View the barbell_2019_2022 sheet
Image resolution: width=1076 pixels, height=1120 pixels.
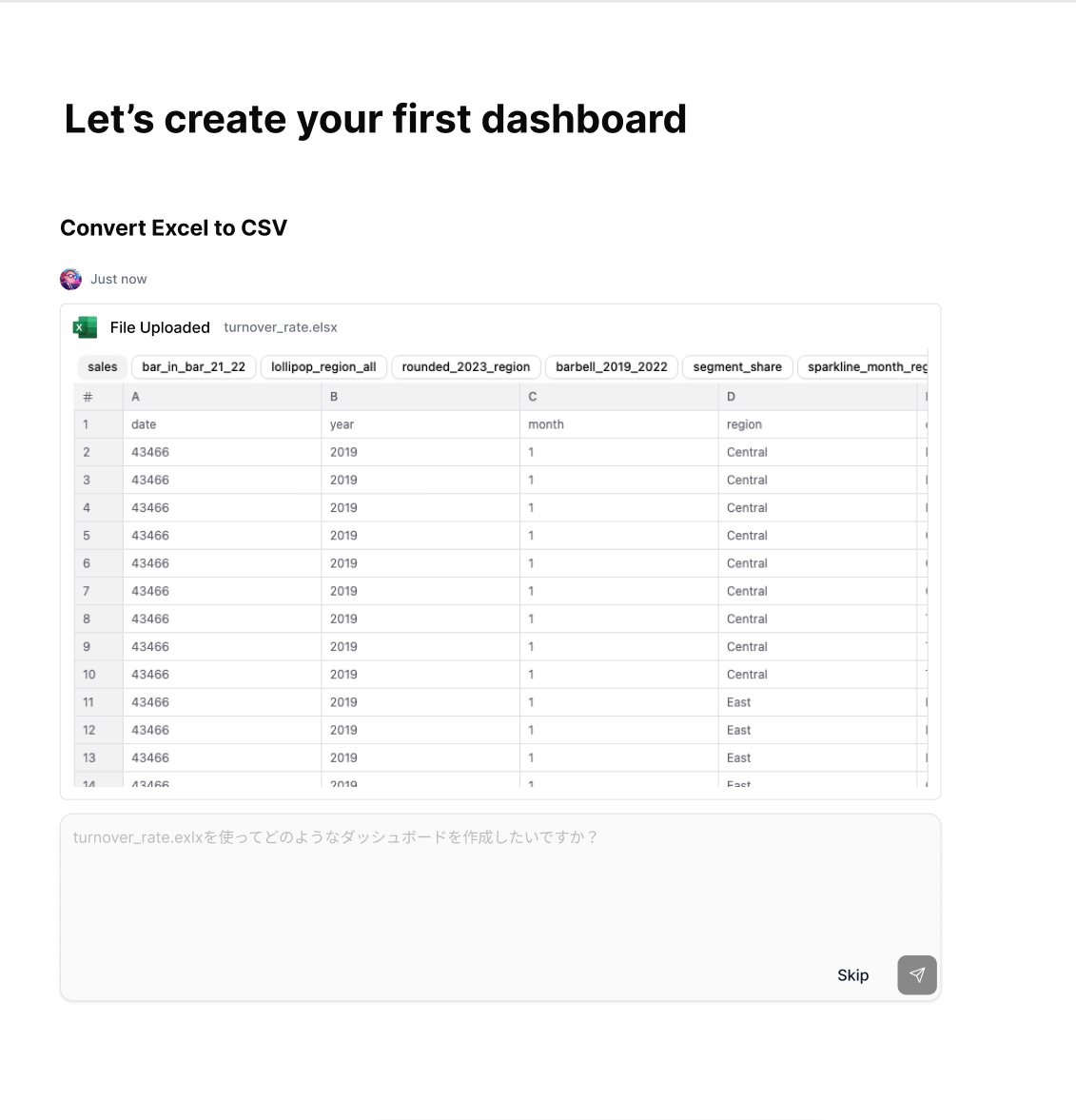(x=611, y=366)
